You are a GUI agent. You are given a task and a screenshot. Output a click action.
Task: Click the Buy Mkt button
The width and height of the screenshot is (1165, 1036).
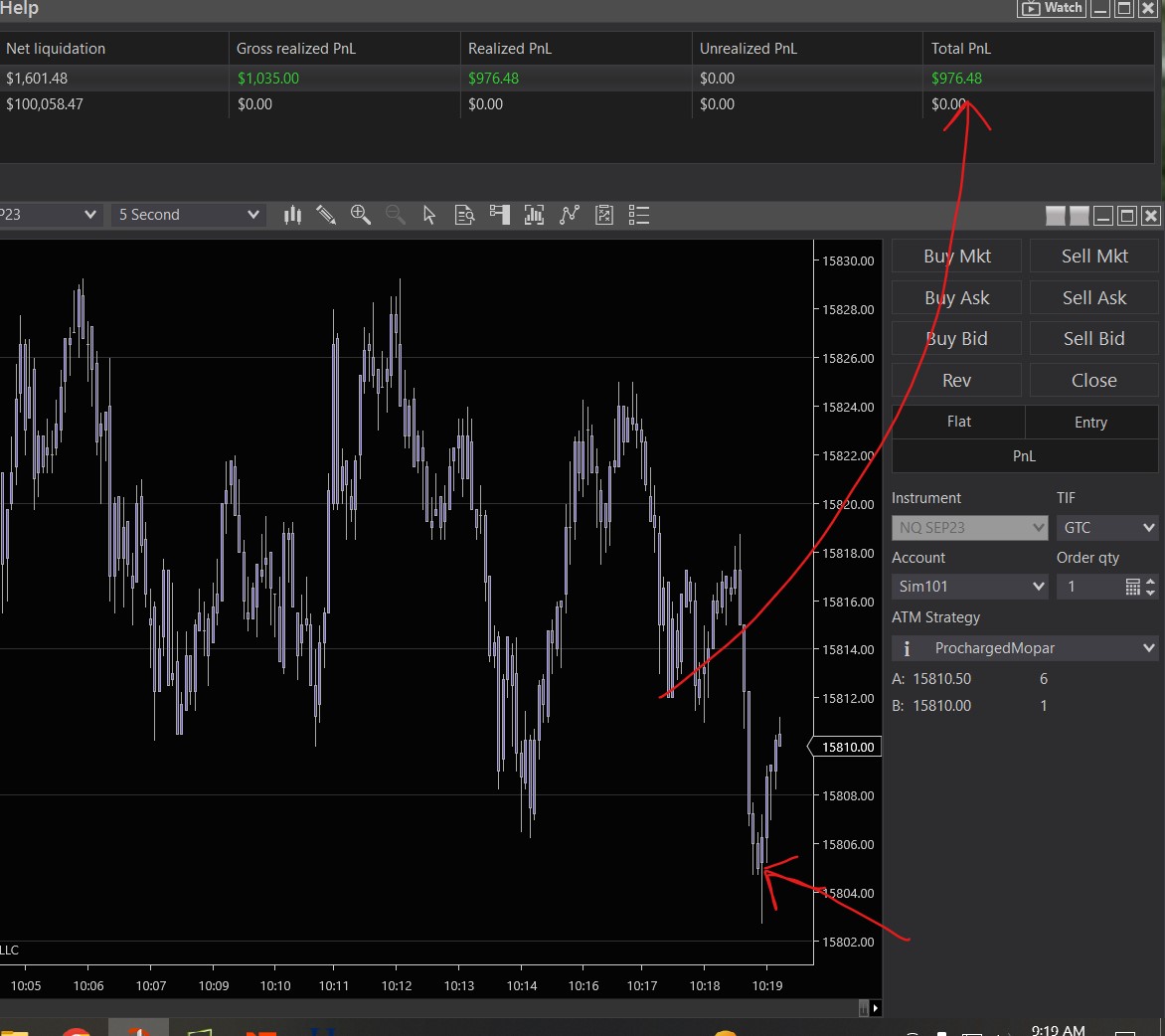(x=956, y=257)
